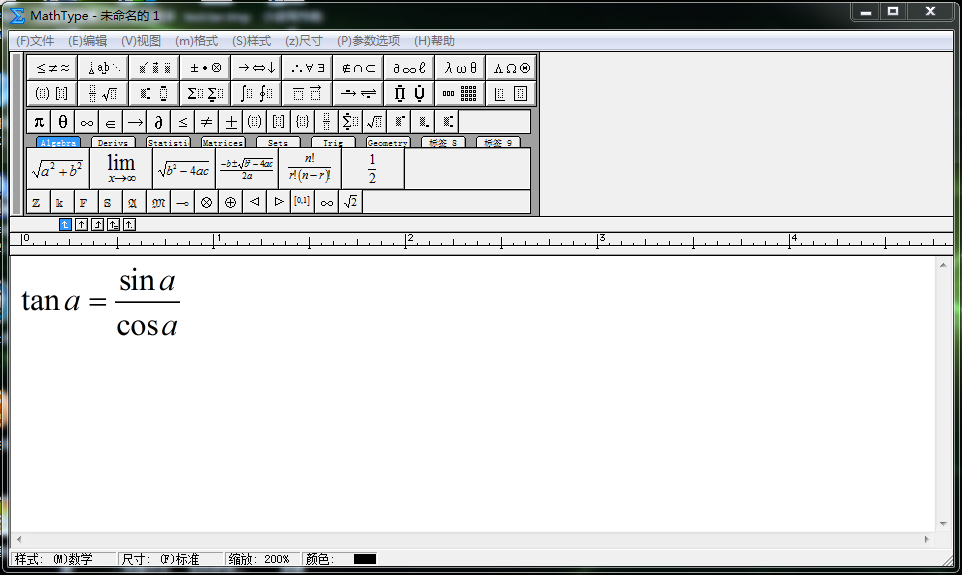Open the integral templates palette
The height and width of the screenshot is (575, 962).
click(256, 94)
